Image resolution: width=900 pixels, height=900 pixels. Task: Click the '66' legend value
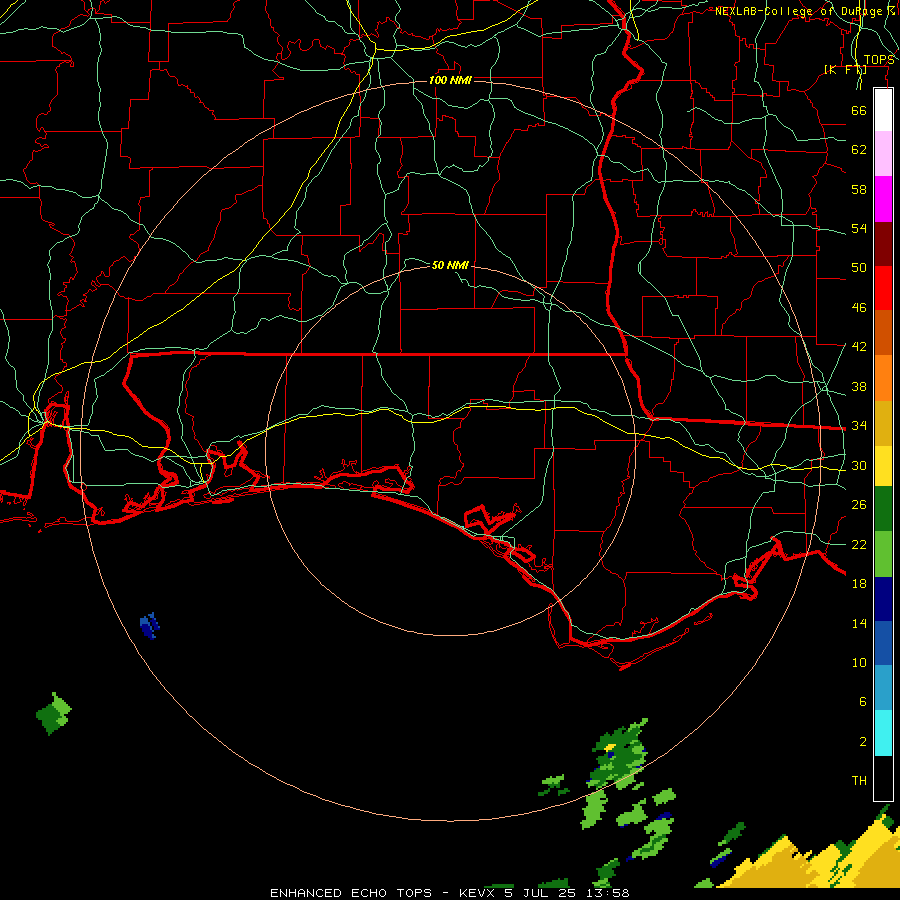[859, 110]
